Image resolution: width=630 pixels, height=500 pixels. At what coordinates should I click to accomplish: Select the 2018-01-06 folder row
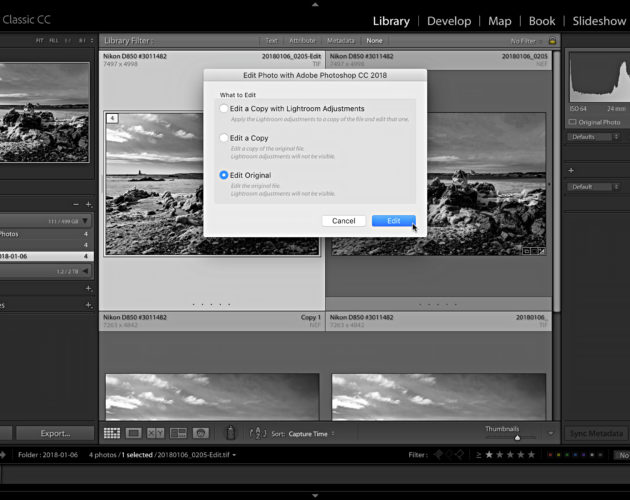46,256
